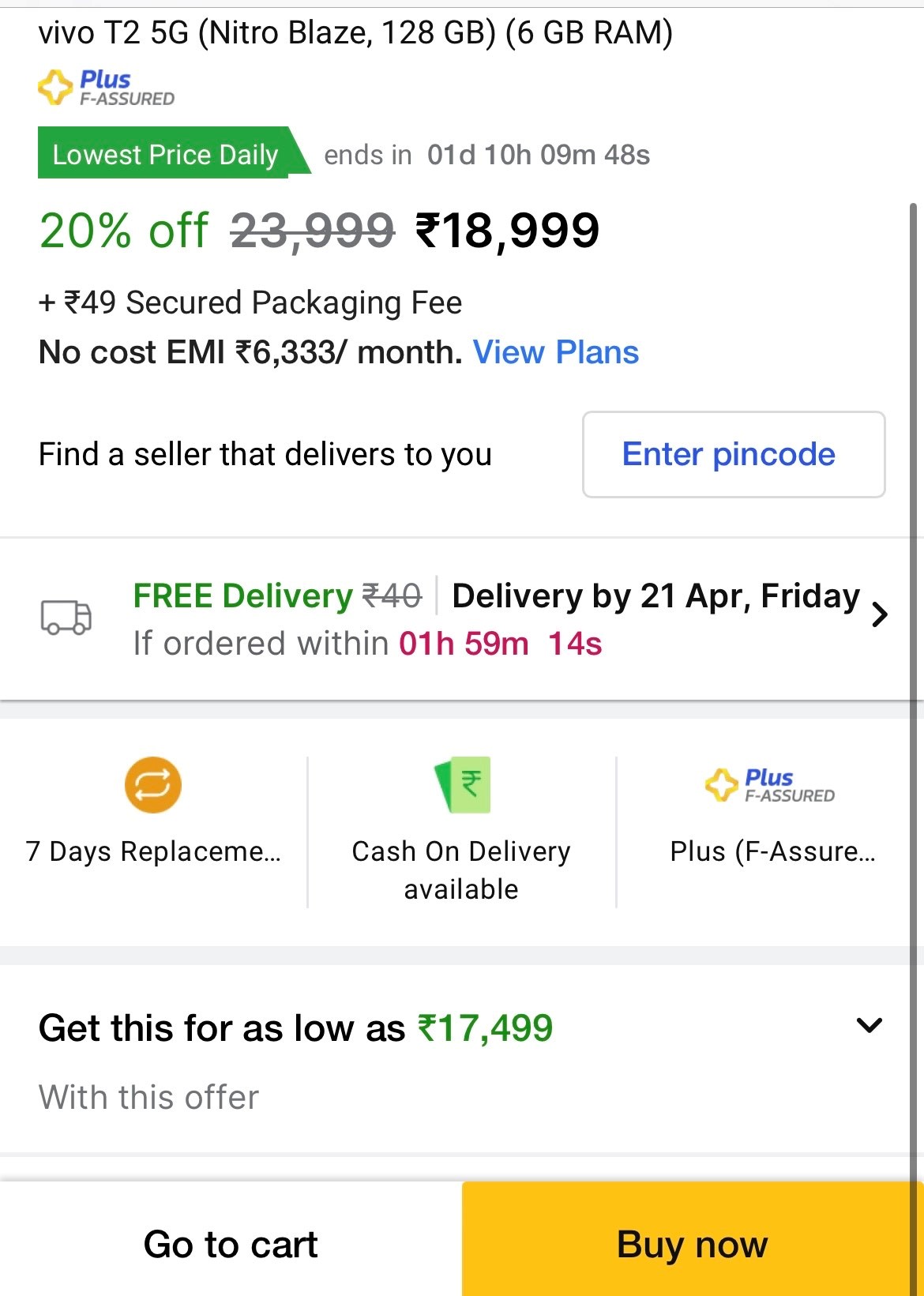Tap the Plus F-Assured logo in services row
The width and height of the screenshot is (924, 1296).
click(x=770, y=785)
